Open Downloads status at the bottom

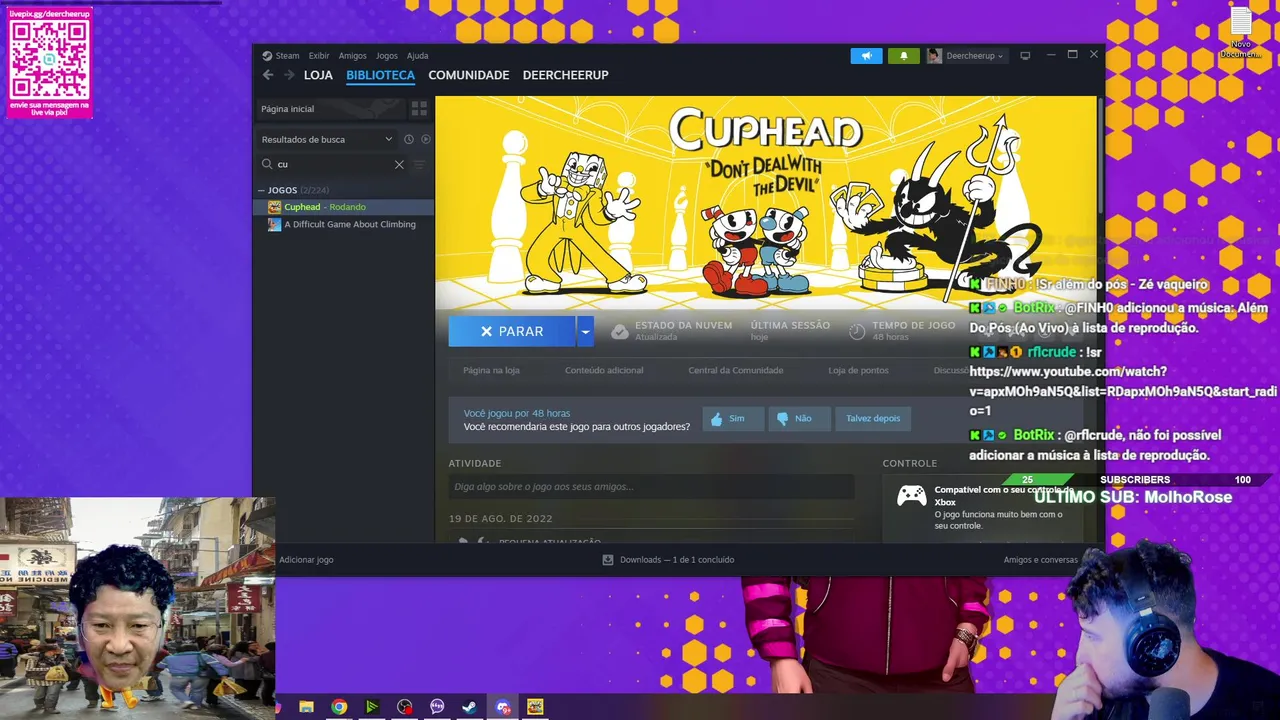point(668,560)
